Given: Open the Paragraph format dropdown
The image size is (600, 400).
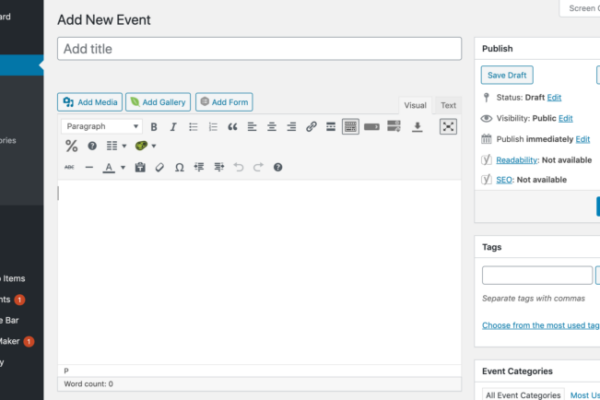Looking at the screenshot, I should (x=102, y=126).
